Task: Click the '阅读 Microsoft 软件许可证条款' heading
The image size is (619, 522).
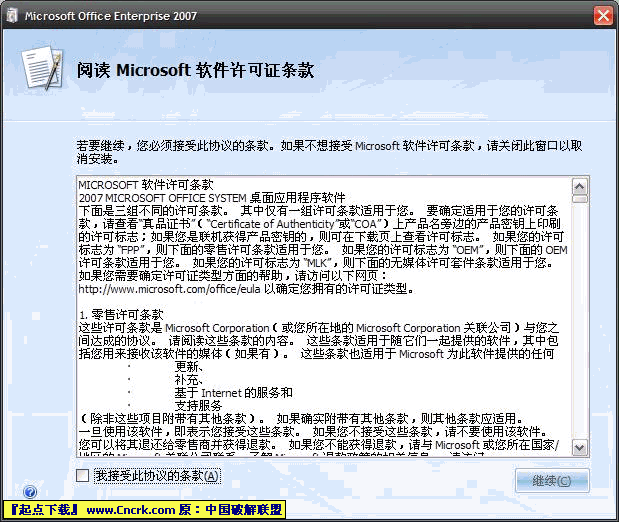Action: 195,70
